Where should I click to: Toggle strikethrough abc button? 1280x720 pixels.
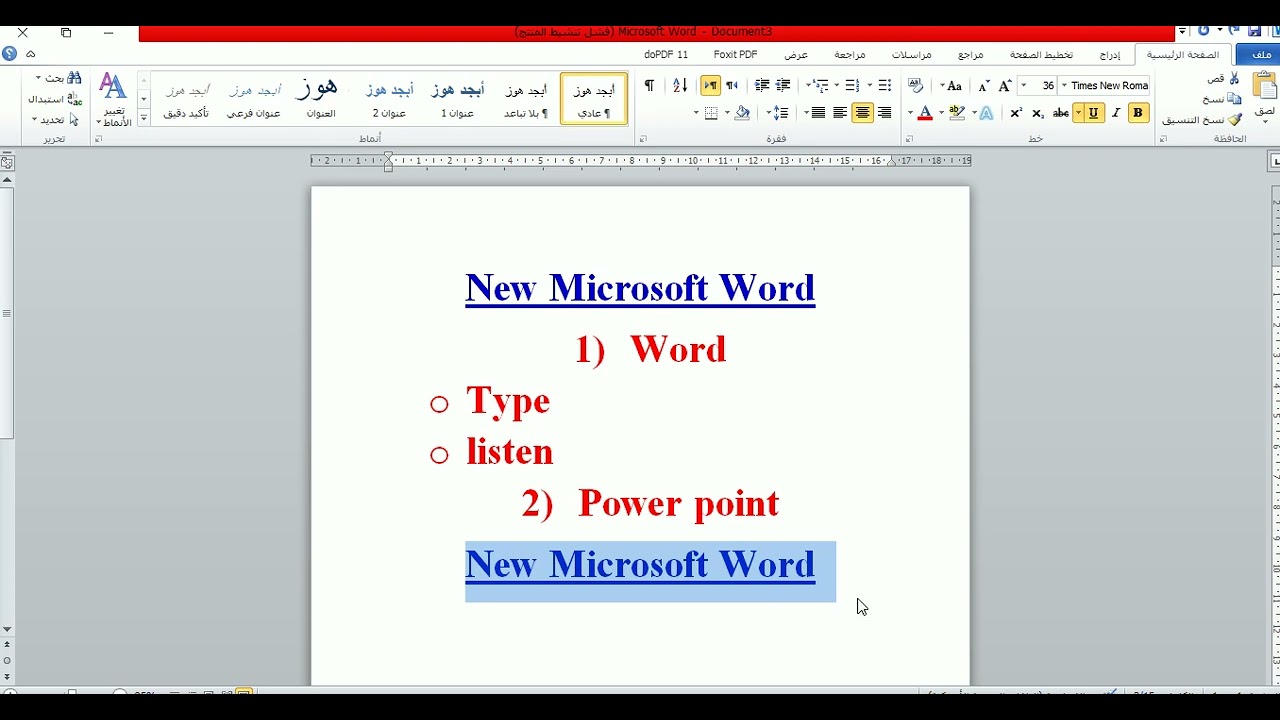(x=1061, y=113)
